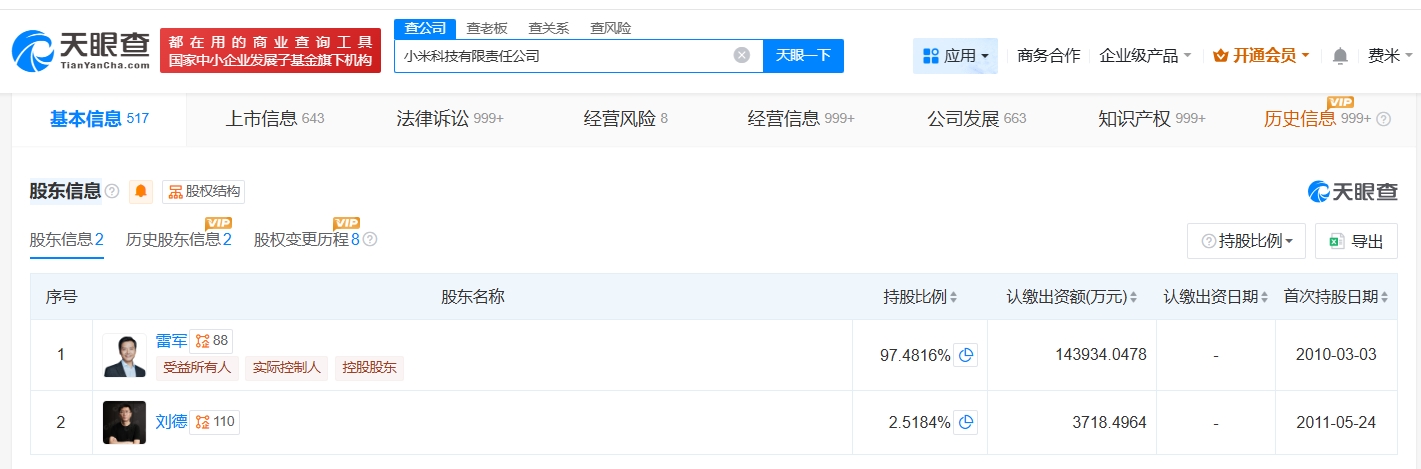Click 雷军's equity structure badge 88
The height and width of the screenshot is (469, 1421).
click(x=212, y=341)
